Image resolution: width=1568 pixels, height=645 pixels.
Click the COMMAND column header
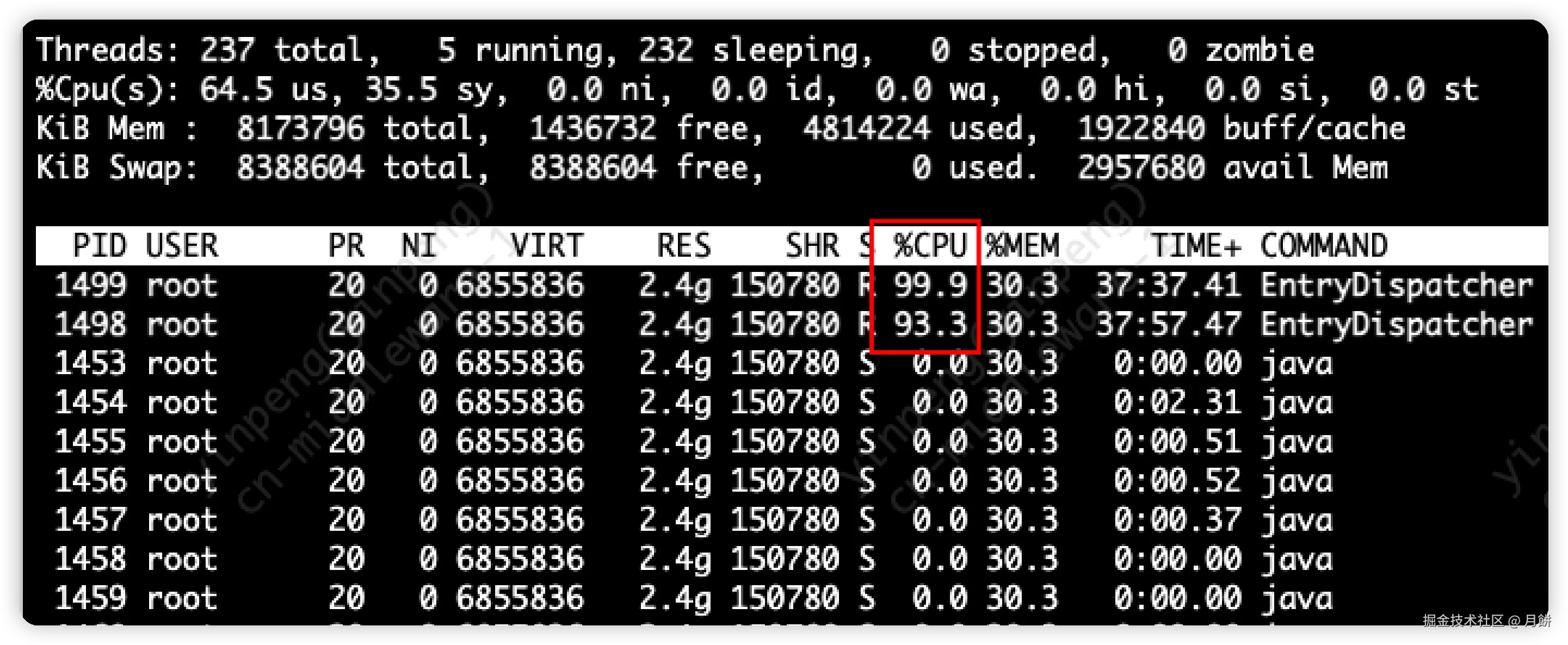click(1323, 246)
